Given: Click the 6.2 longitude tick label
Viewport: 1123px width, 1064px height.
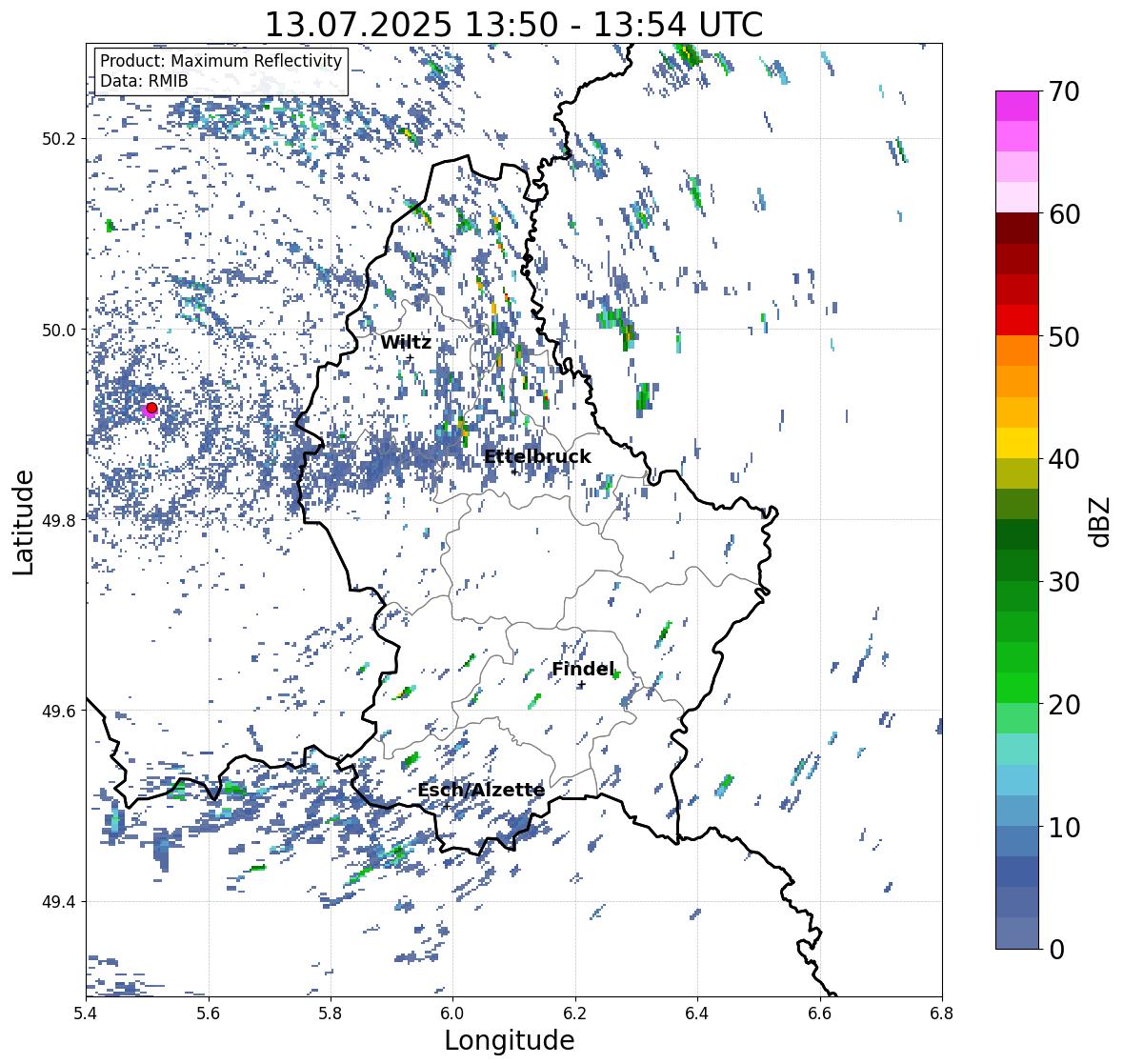Looking at the screenshot, I should pos(575,1014).
